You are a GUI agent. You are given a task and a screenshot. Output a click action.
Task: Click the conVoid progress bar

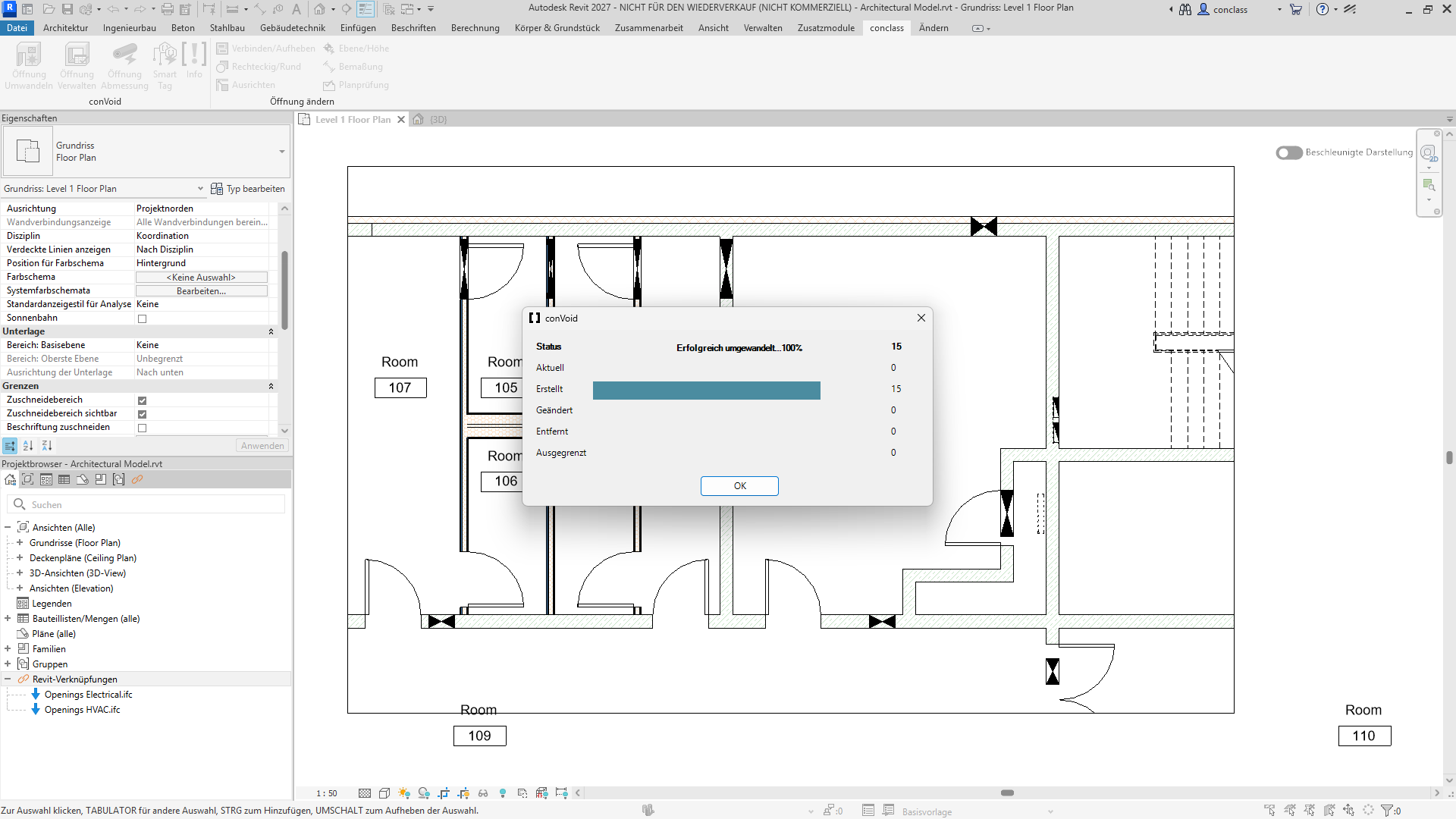[706, 390]
